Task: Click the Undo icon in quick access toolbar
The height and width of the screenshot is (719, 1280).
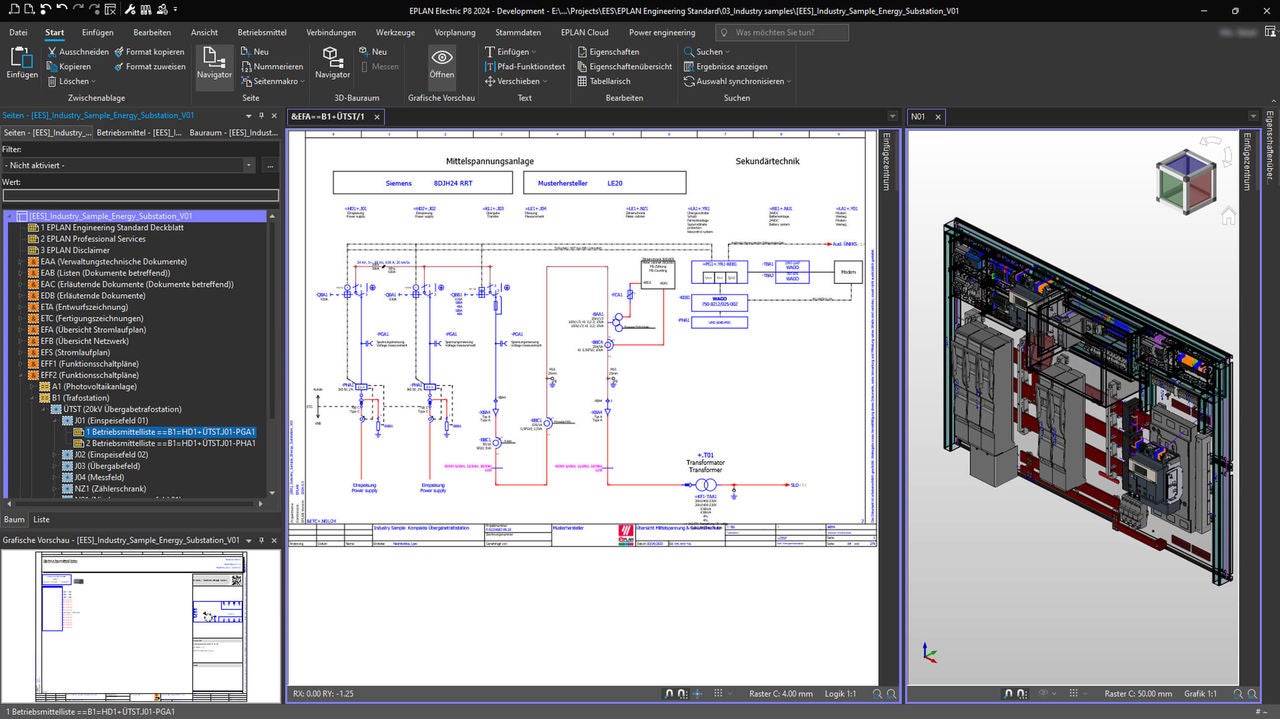Action: click(62, 8)
